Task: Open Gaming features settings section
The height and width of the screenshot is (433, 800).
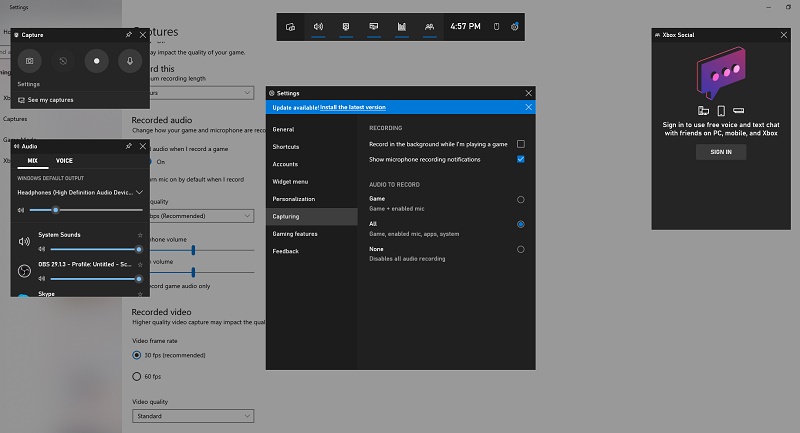Action: click(x=312, y=234)
